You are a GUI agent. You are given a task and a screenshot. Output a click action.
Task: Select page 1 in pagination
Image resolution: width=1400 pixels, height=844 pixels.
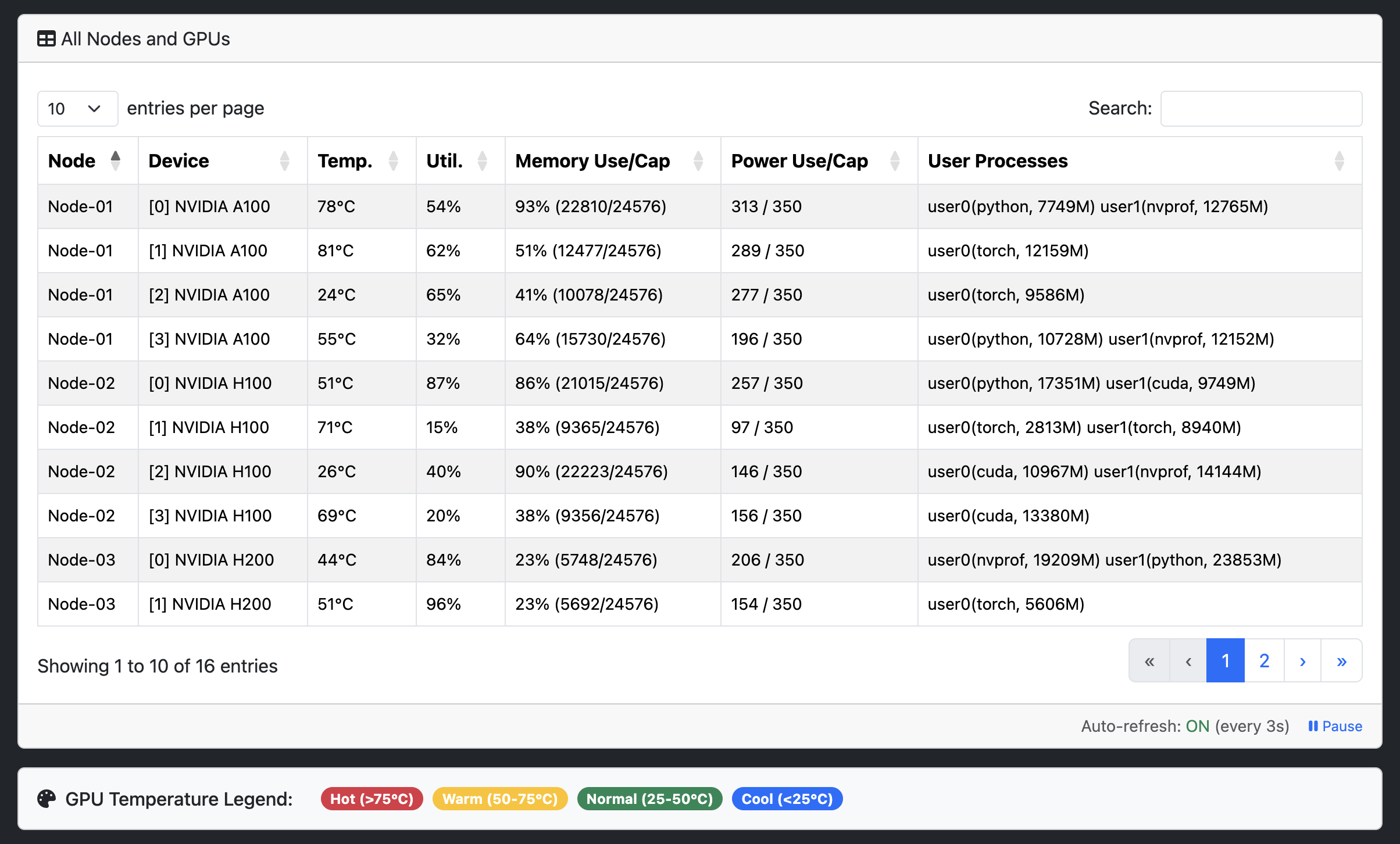click(x=1226, y=661)
